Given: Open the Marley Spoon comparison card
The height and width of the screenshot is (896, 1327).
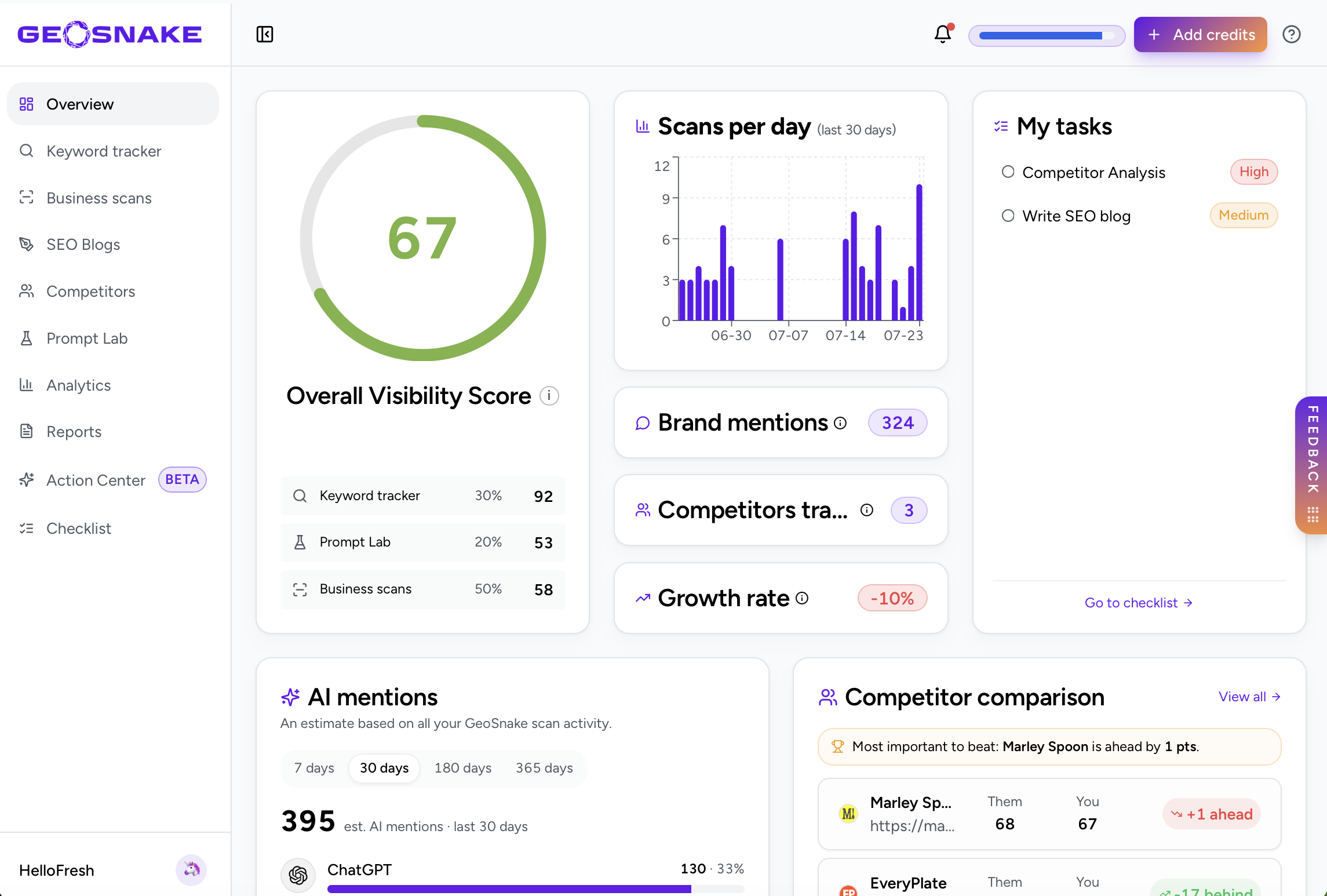Looking at the screenshot, I should [1049, 814].
